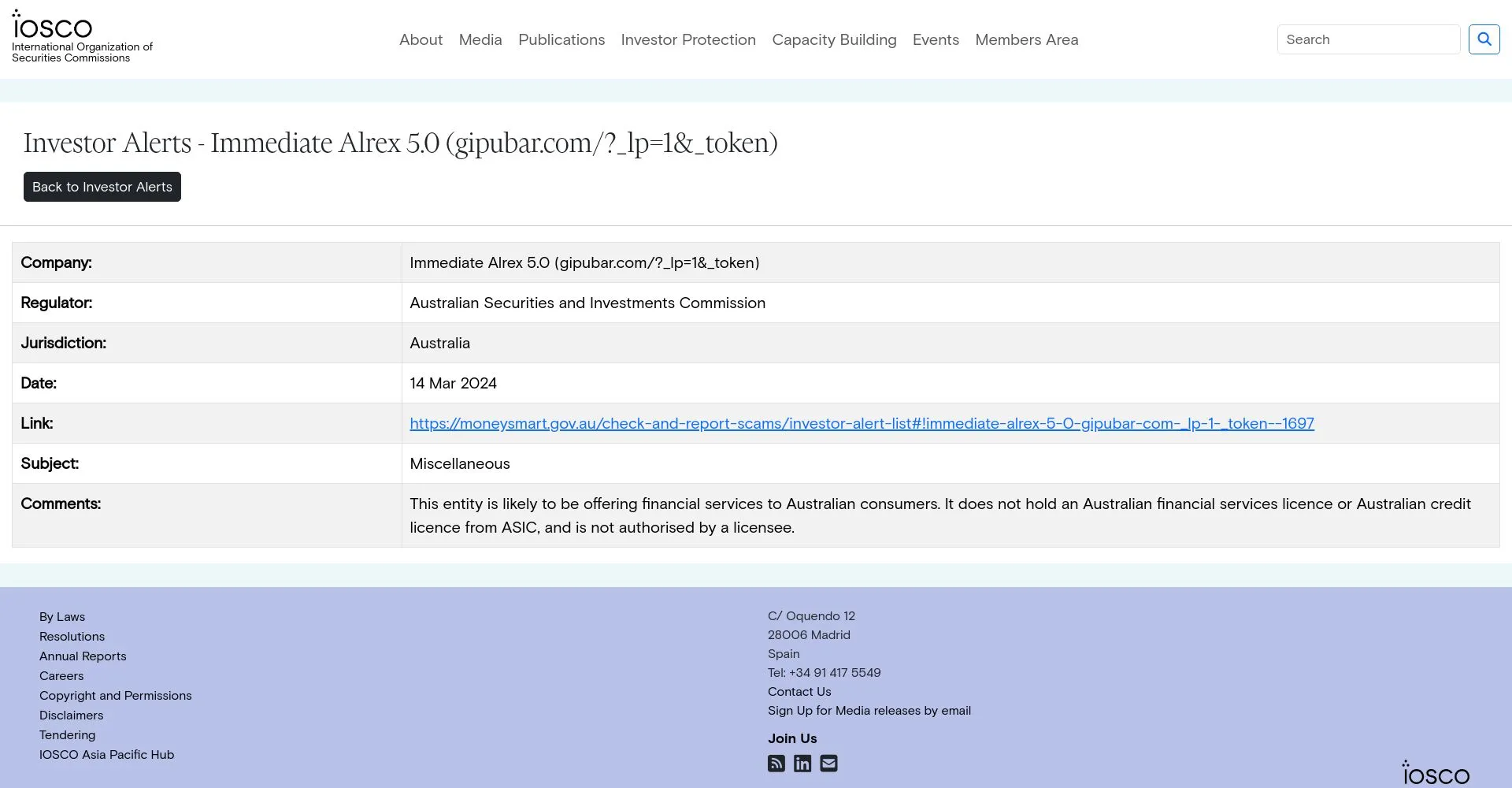Click the Back to Investor Alerts button
The image size is (1512, 788).
(x=102, y=187)
